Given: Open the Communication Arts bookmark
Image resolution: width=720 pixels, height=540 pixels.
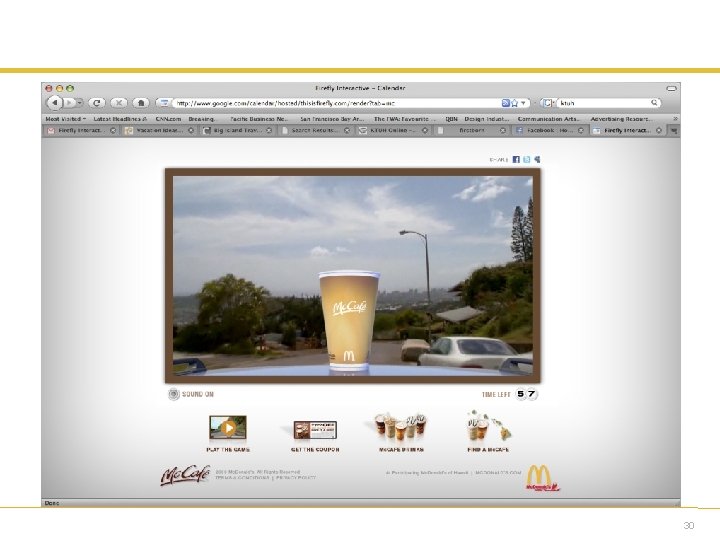Looking at the screenshot, I should click(x=549, y=118).
